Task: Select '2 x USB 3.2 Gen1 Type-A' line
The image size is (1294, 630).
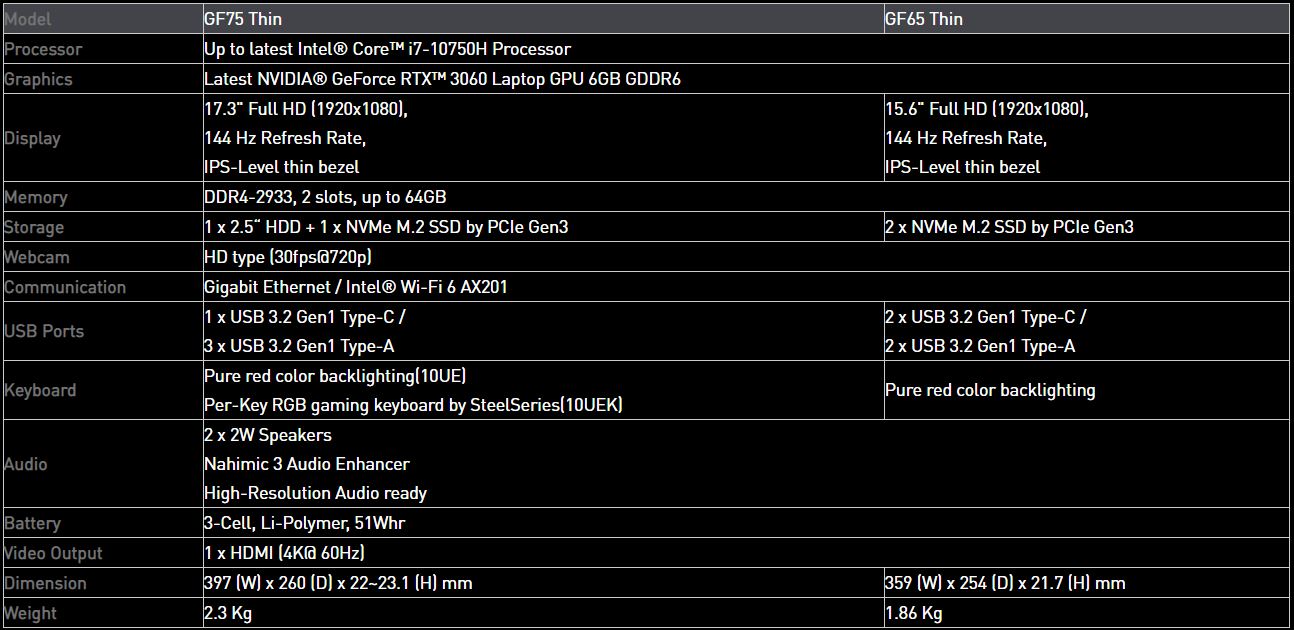Action: pos(980,346)
